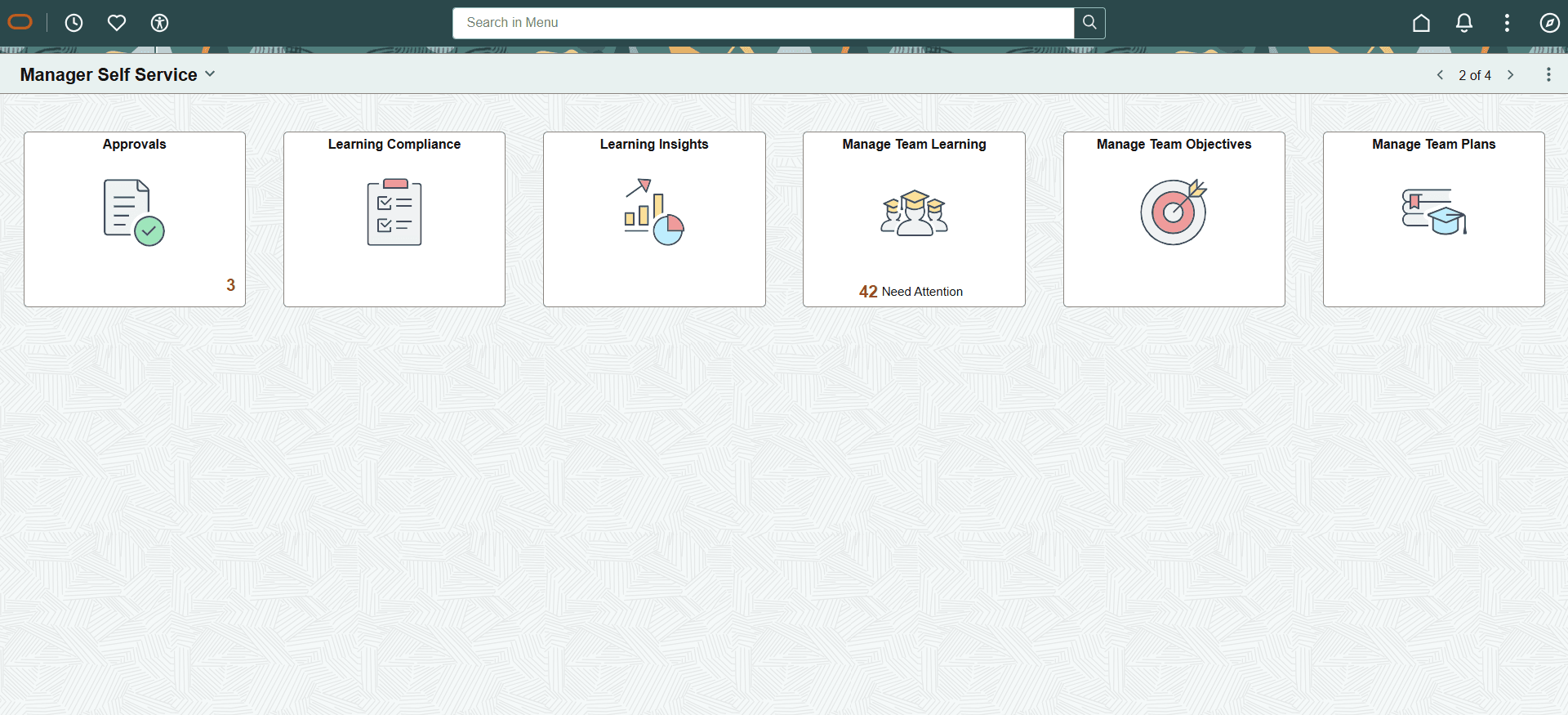This screenshot has height=715, width=1568.
Task: Click the search magnifier button
Action: [1089, 23]
